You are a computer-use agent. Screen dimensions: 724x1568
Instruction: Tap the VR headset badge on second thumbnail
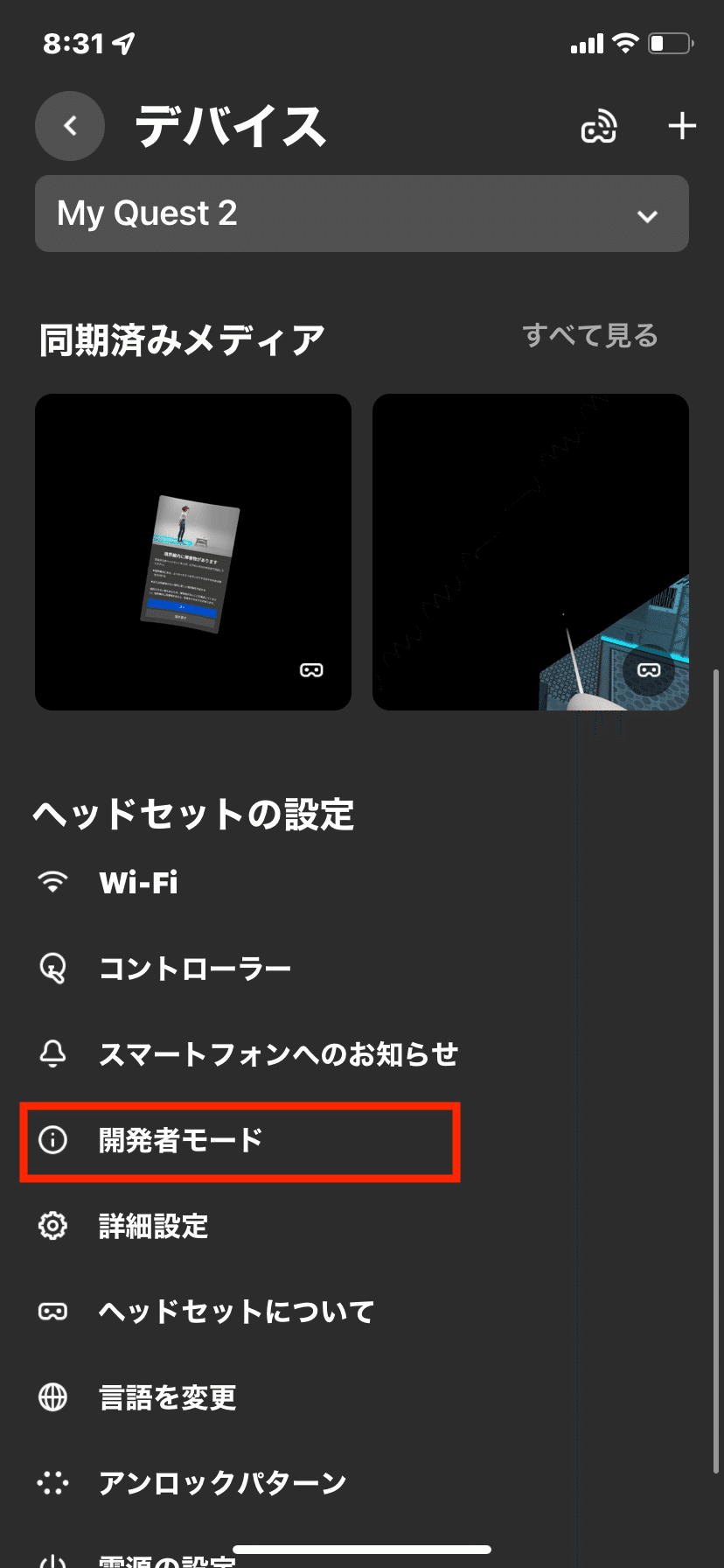649,670
